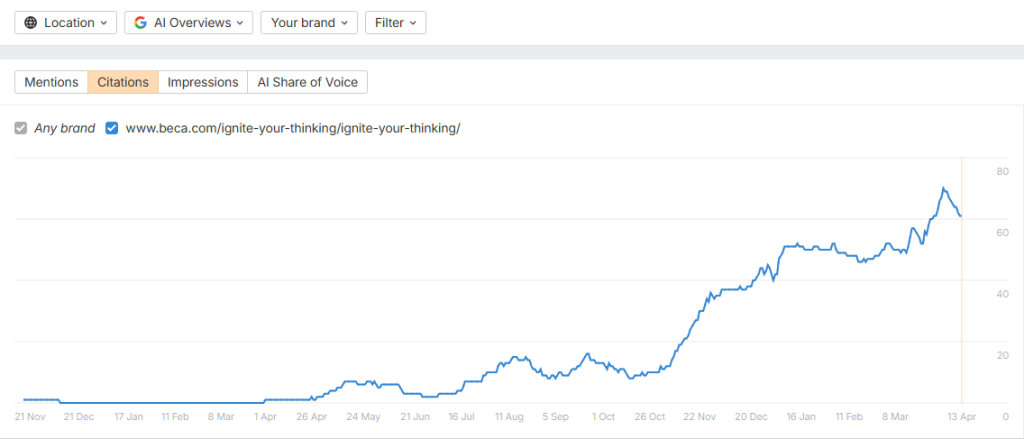Open the Your brand dropdown
The width and height of the screenshot is (1024, 439).
click(x=309, y=23)
